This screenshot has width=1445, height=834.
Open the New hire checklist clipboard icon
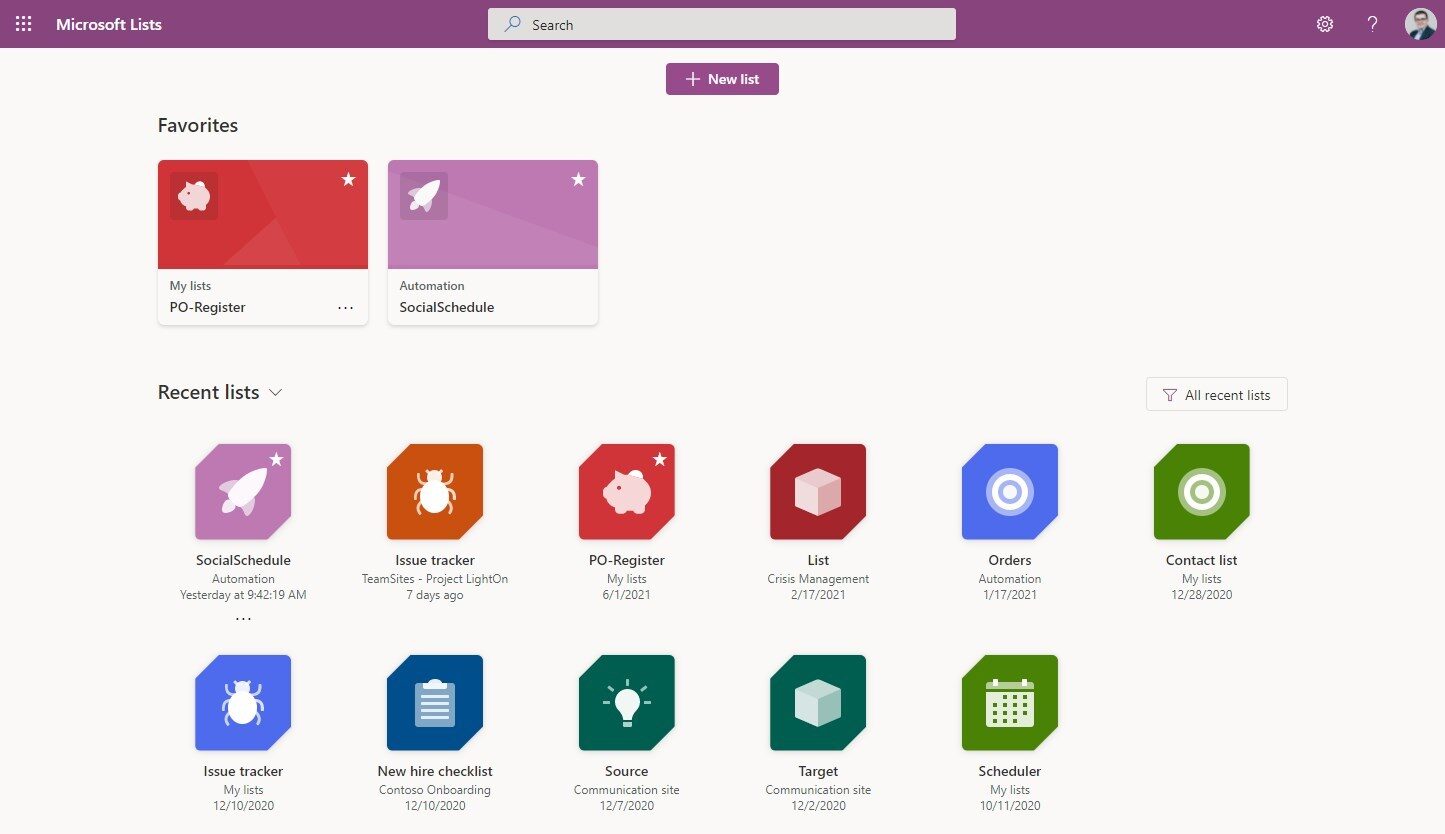[434, 702]
